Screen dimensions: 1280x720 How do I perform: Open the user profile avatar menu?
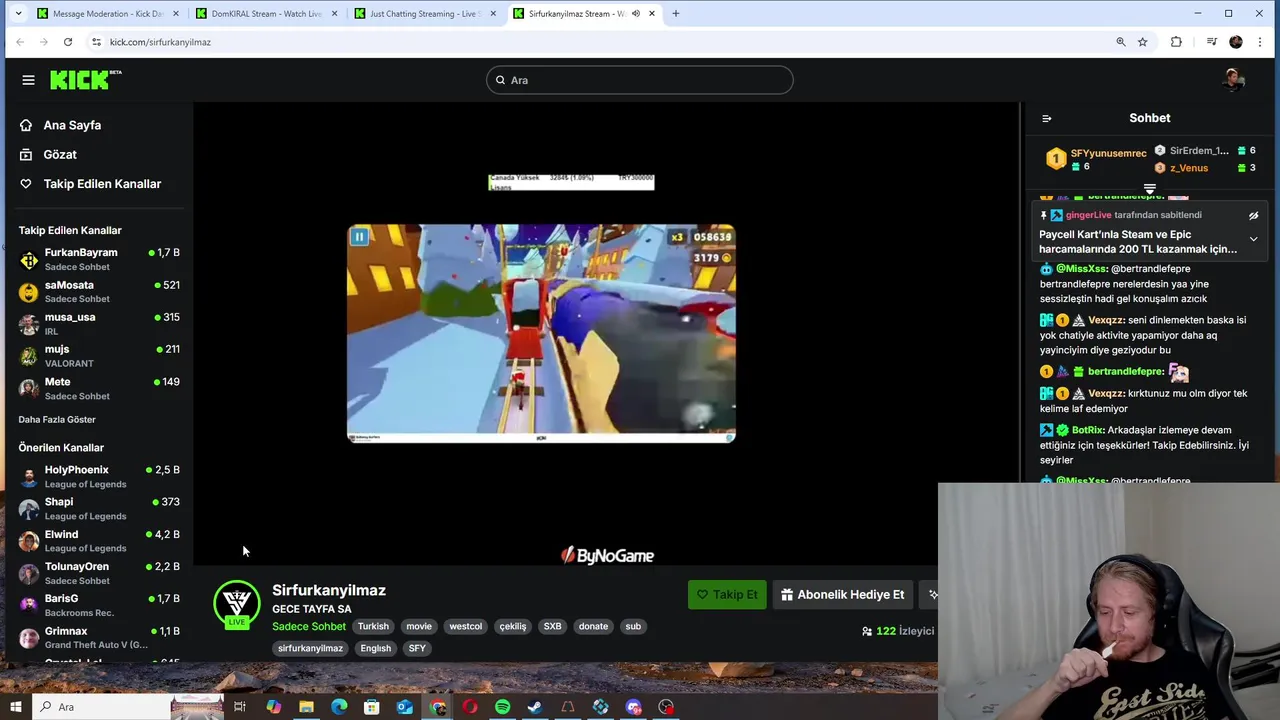click(x=1233, y=80)
